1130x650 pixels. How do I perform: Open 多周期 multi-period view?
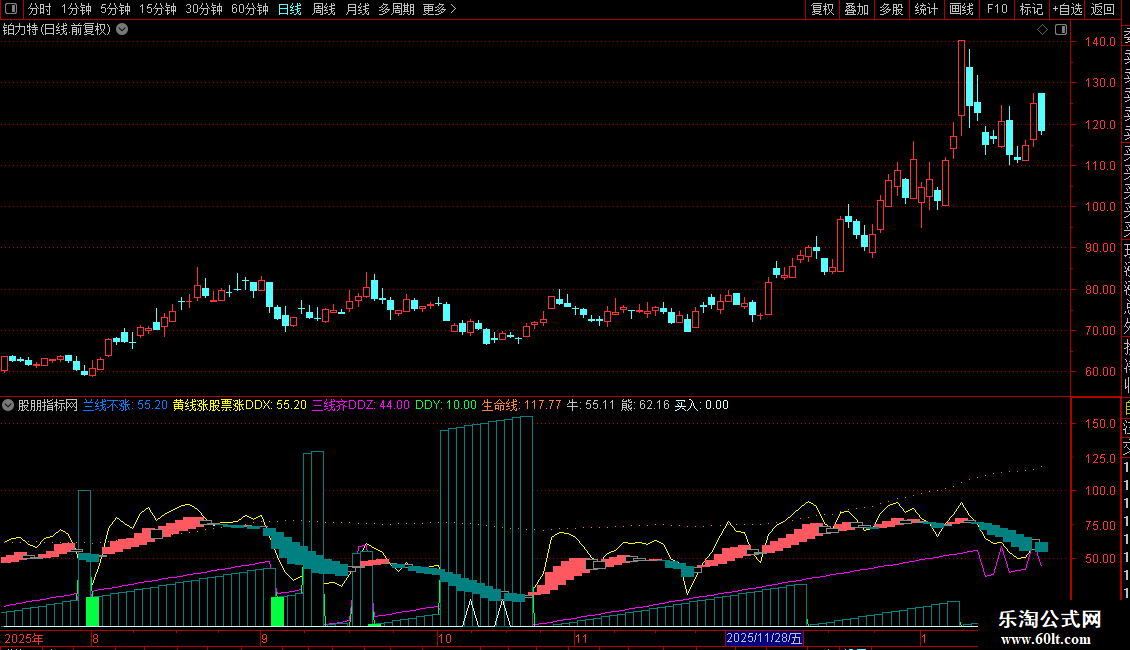(x=396, y=9)
